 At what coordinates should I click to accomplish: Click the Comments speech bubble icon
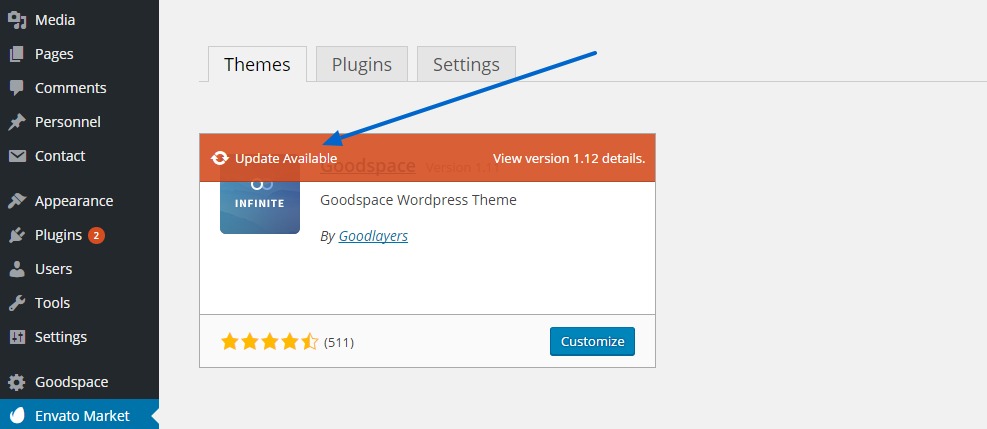pyautogui.click(x=17, y=88)
